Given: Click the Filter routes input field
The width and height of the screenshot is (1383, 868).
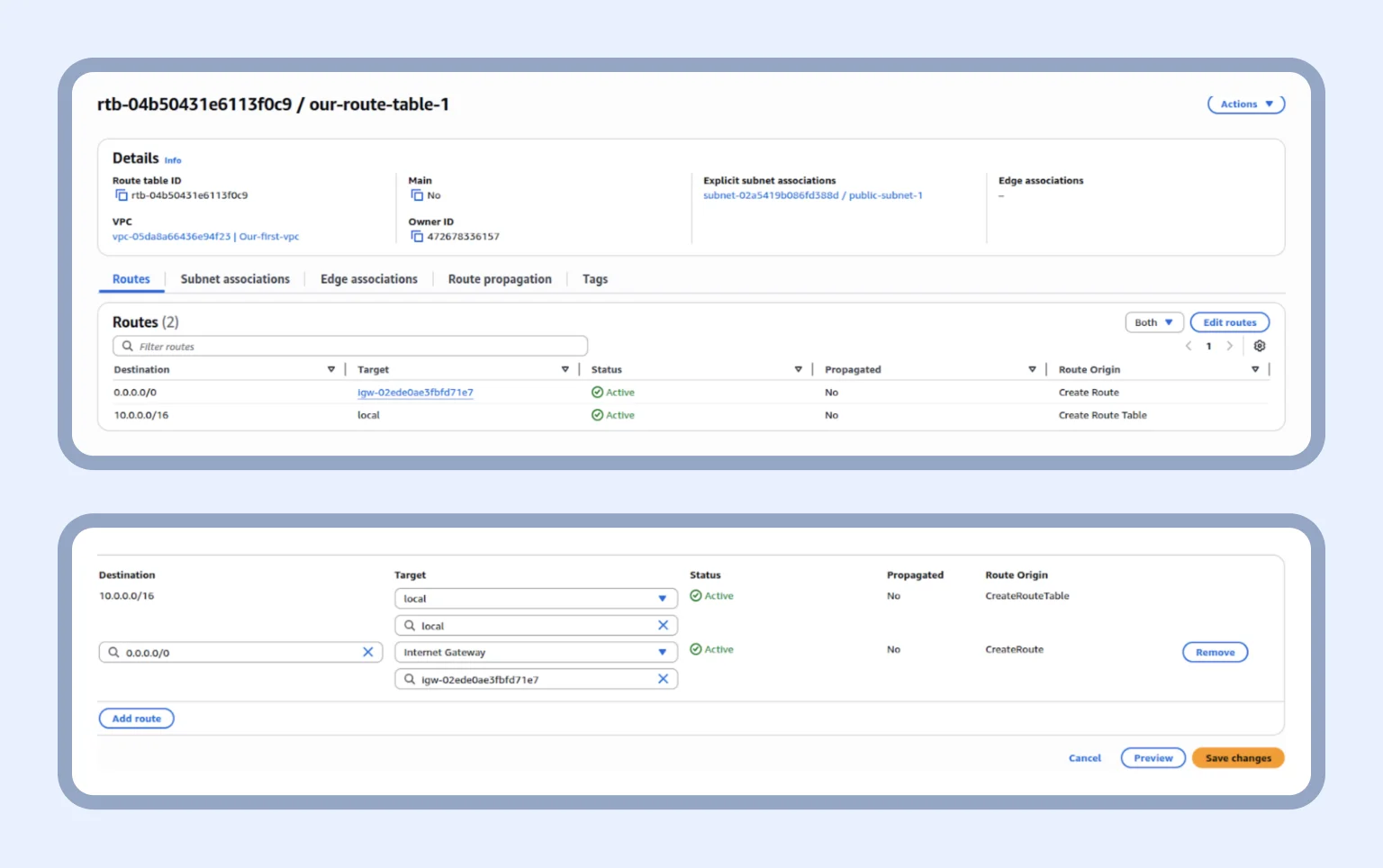Looking at the screenshot, I should (x=351, y=346).
